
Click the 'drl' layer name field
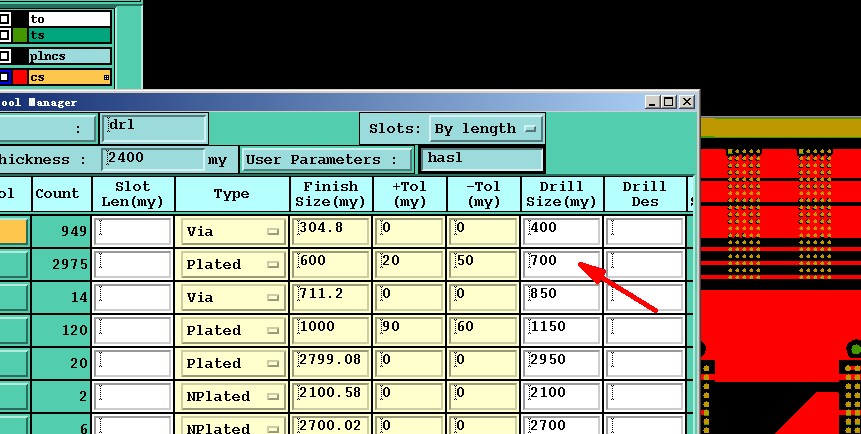coord(154,129)
